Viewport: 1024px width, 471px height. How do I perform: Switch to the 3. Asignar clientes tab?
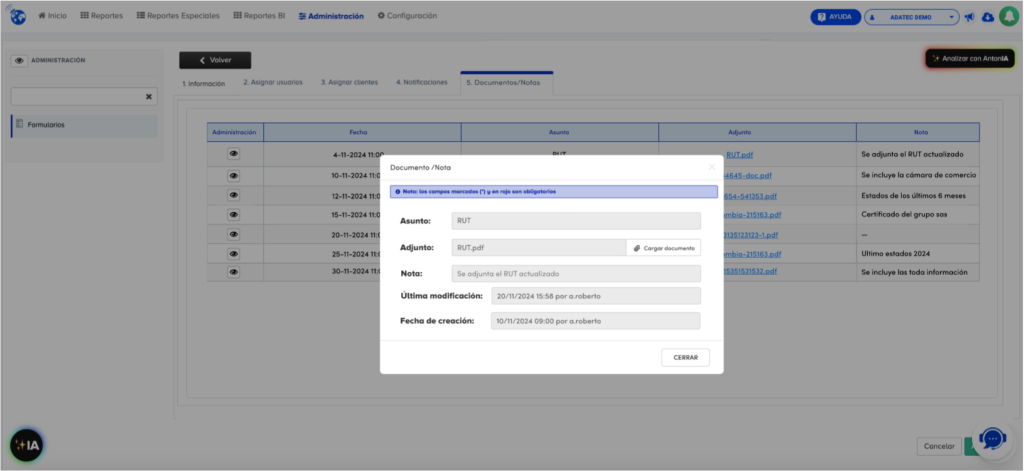coord(349,82)
